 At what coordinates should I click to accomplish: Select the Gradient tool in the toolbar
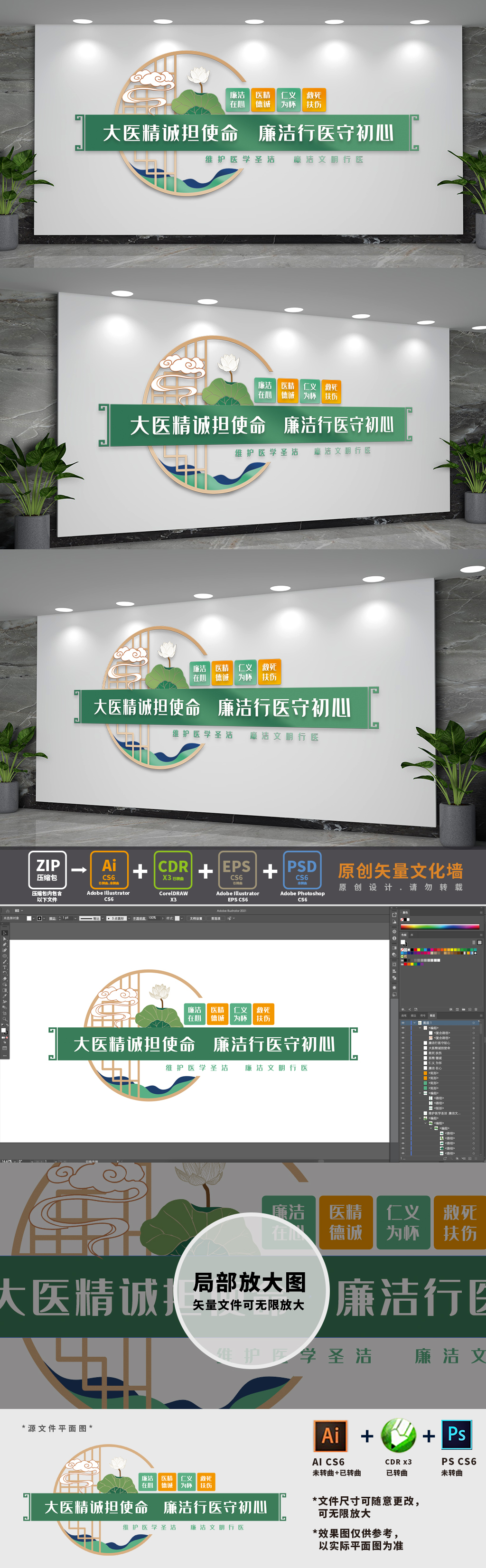tap(5, 990)
